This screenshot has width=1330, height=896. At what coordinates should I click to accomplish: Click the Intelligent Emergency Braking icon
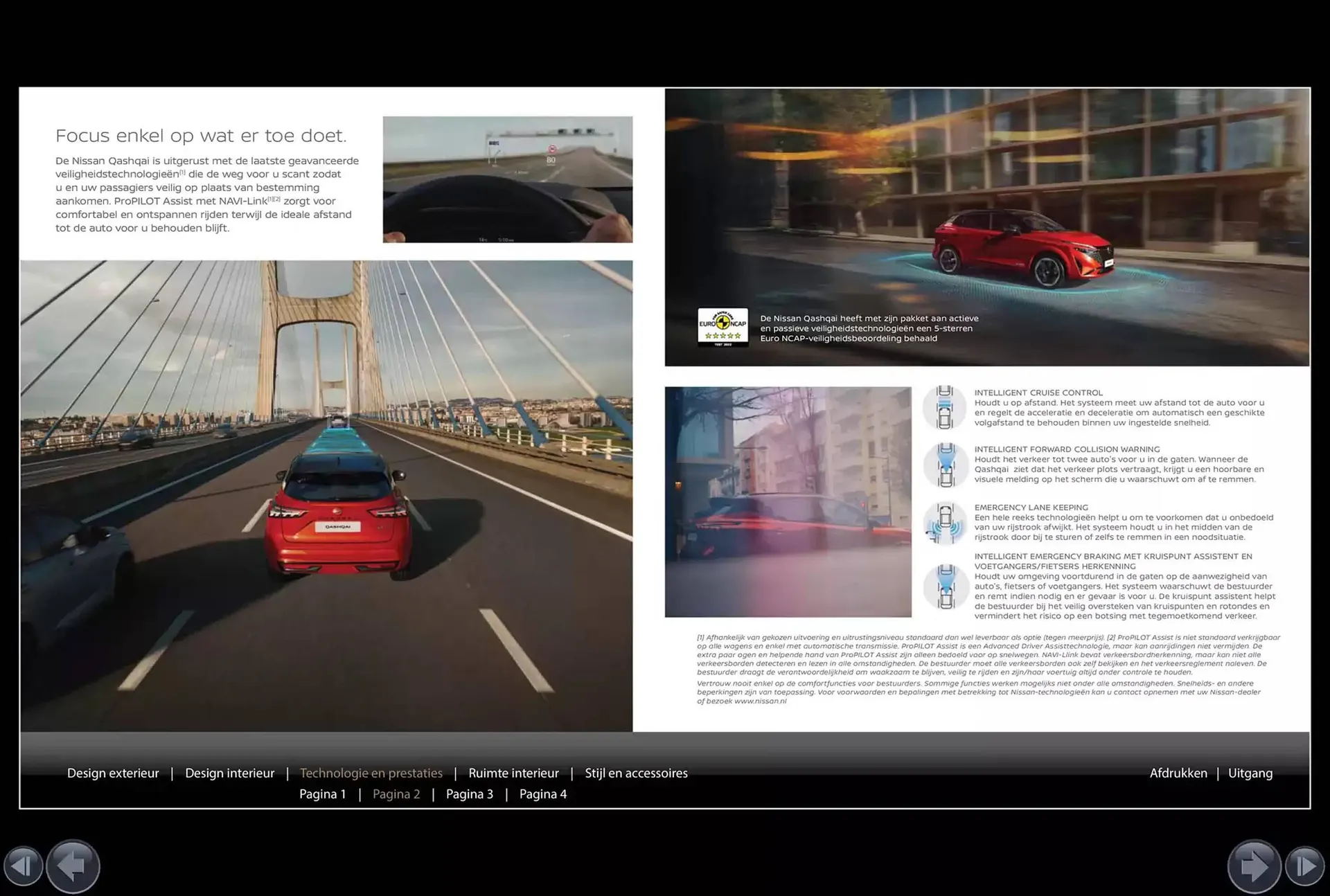tap(946, 586)
